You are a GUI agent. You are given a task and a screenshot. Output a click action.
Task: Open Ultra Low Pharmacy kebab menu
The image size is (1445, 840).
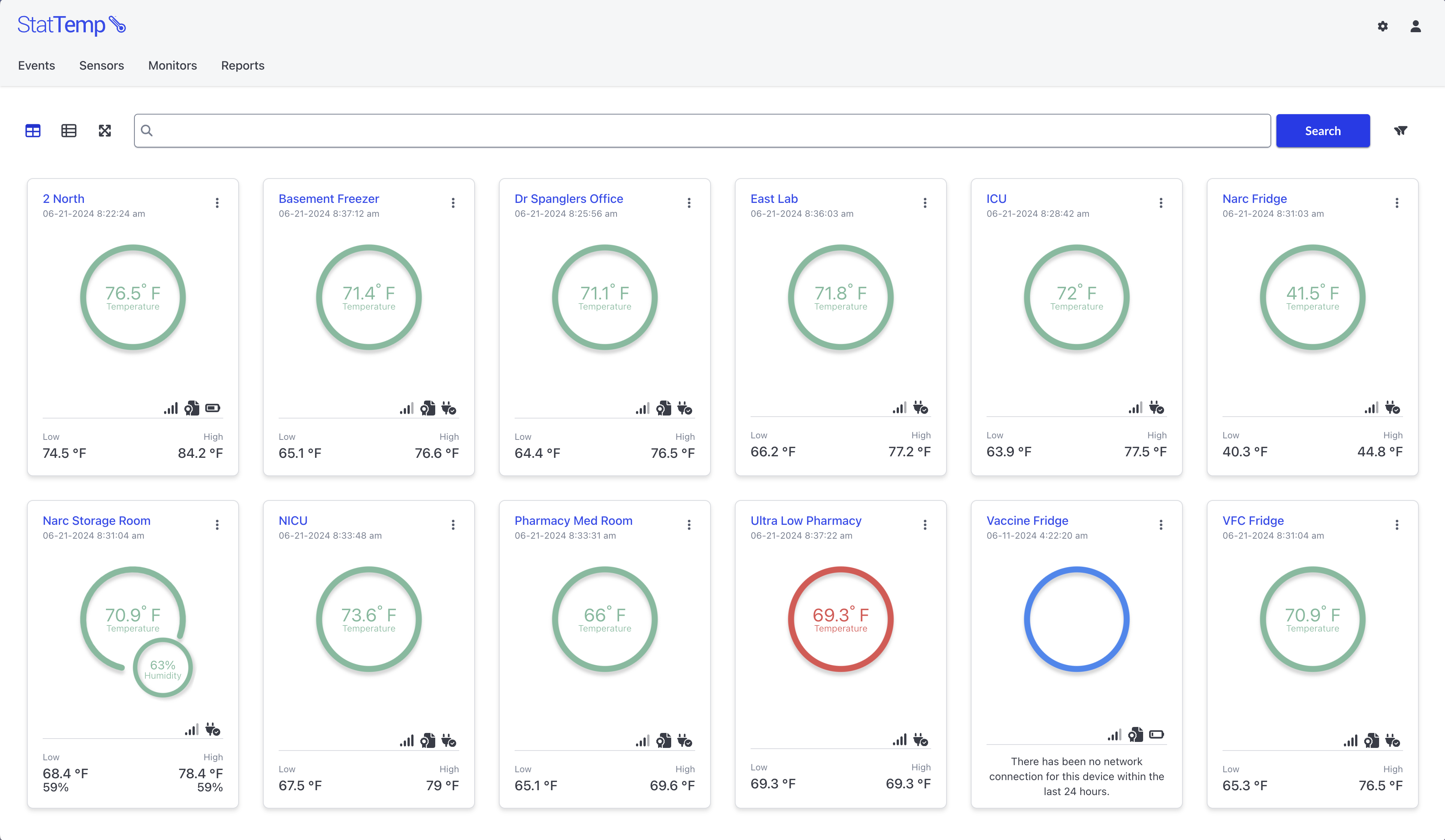[x=925, y=525]
